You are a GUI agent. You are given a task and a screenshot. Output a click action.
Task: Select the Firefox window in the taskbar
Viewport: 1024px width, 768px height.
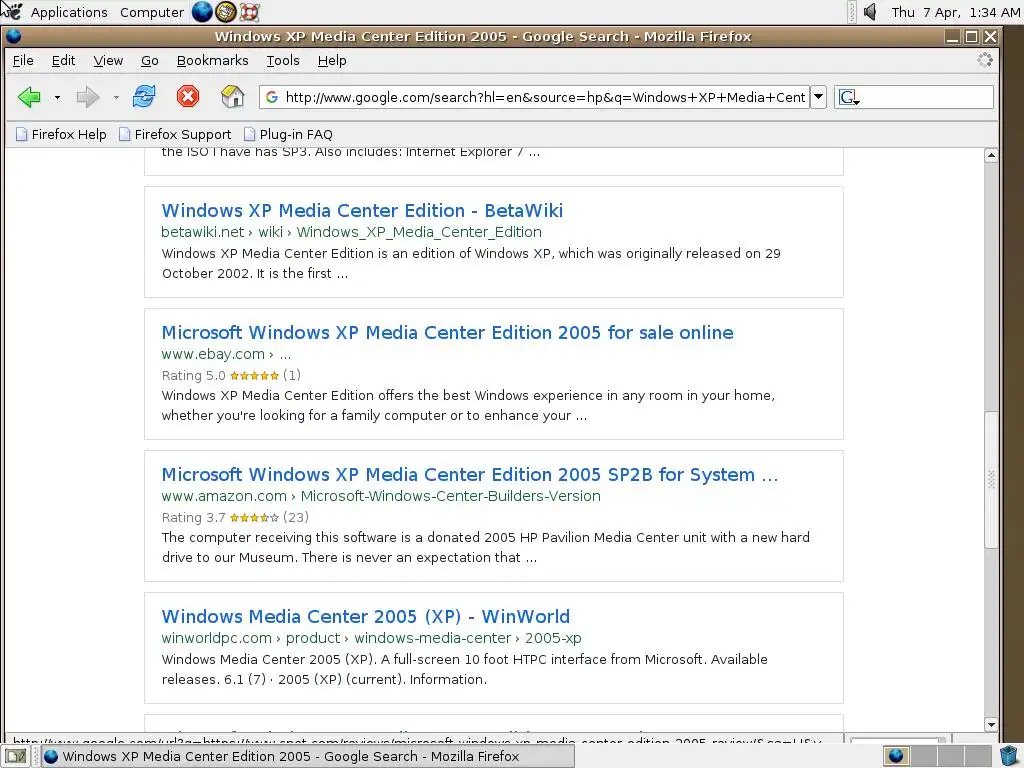tap(308, 756)
